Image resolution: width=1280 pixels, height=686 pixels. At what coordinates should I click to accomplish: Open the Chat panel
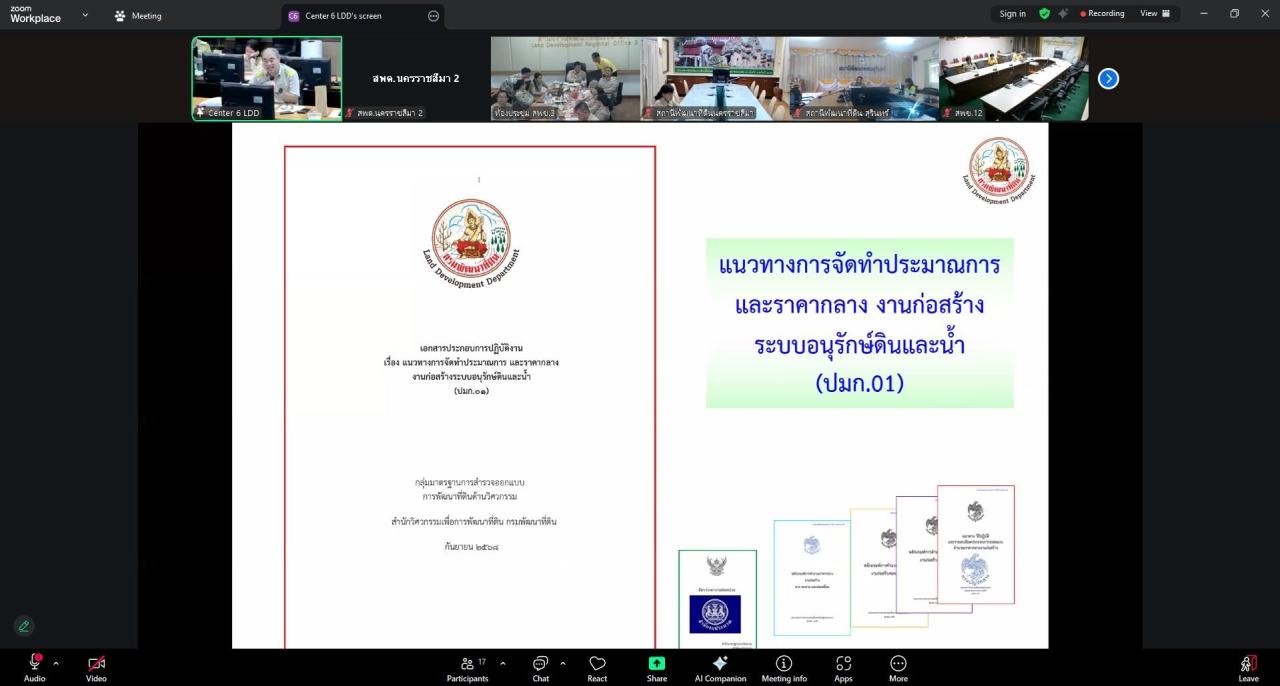(540, 668)
